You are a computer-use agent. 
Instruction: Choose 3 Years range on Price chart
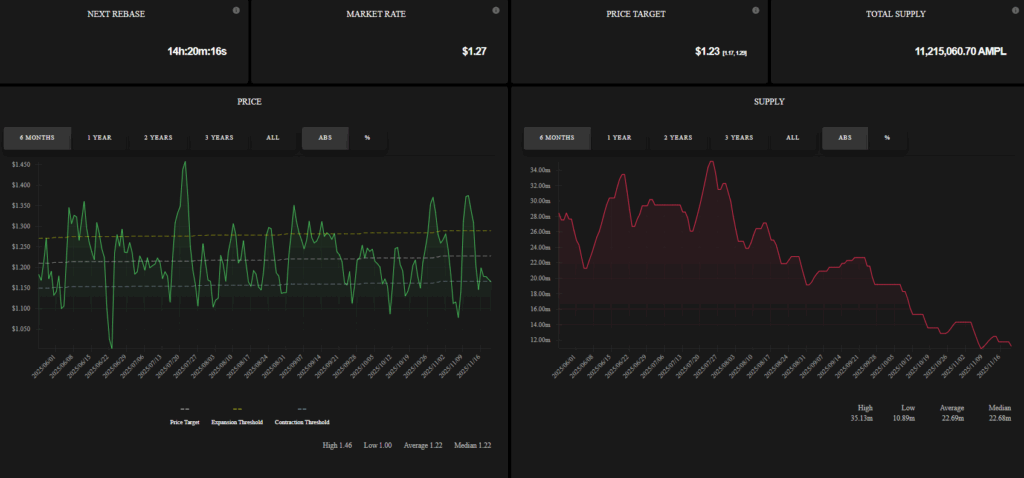tap(219, 137)
